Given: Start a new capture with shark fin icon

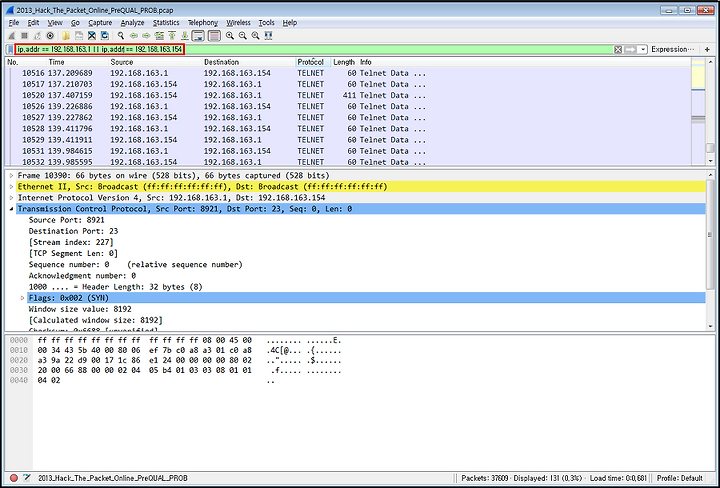Looking at the screenshot, I should [x=11, y=36].
